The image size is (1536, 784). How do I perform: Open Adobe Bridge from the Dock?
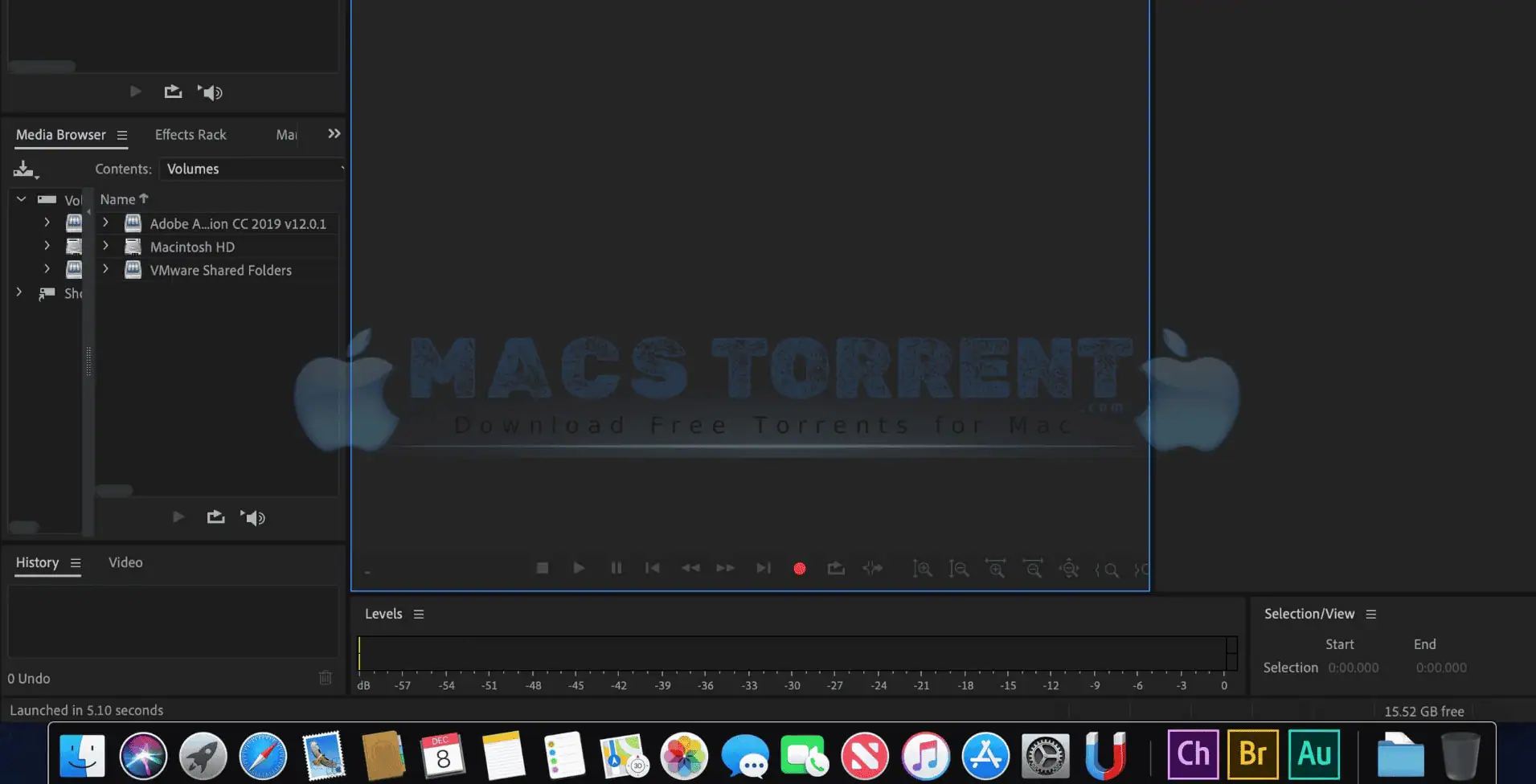coord(1253,754)
